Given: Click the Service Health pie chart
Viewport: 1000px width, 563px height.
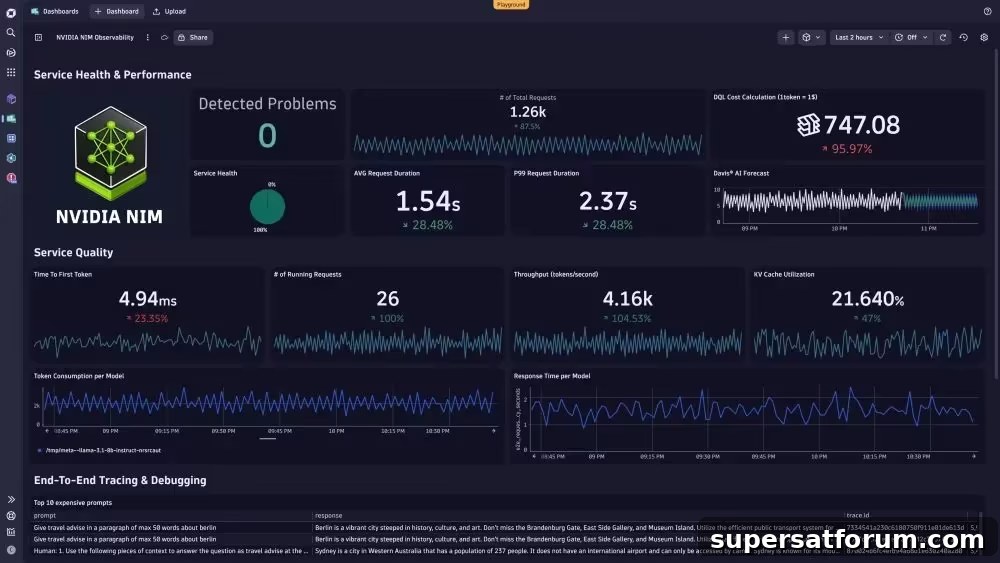Looking at the screenshot, I should click(267, 207).
